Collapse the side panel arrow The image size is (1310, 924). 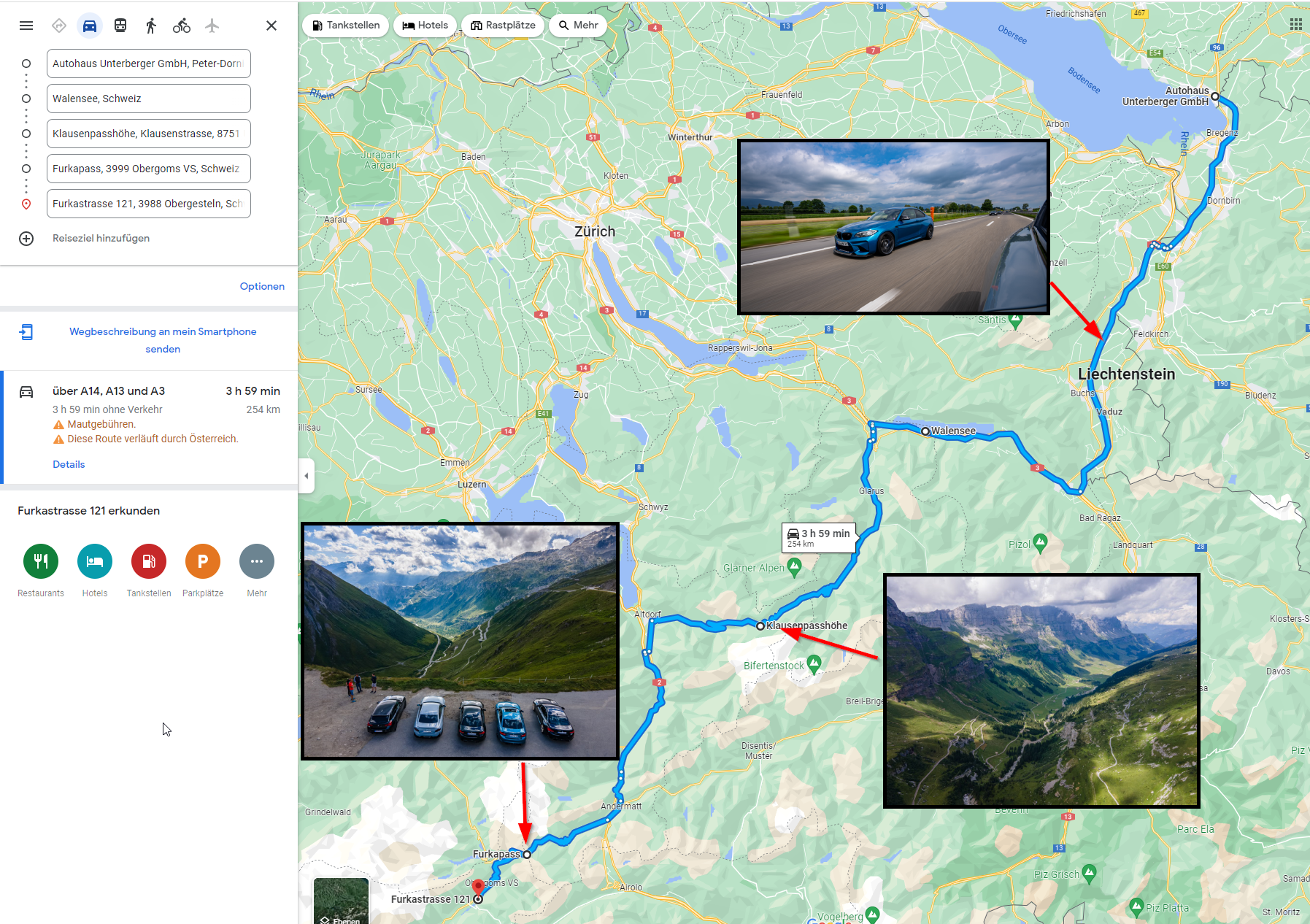point(307,476)
